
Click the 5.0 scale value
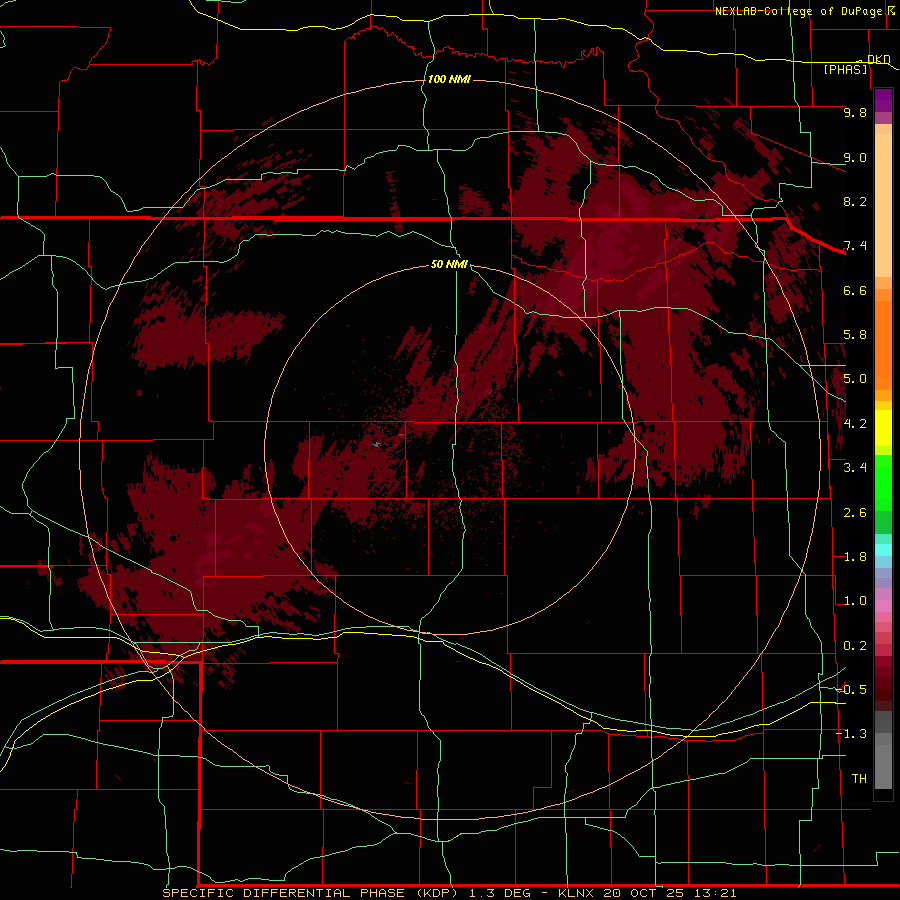[x=855, y=379]
